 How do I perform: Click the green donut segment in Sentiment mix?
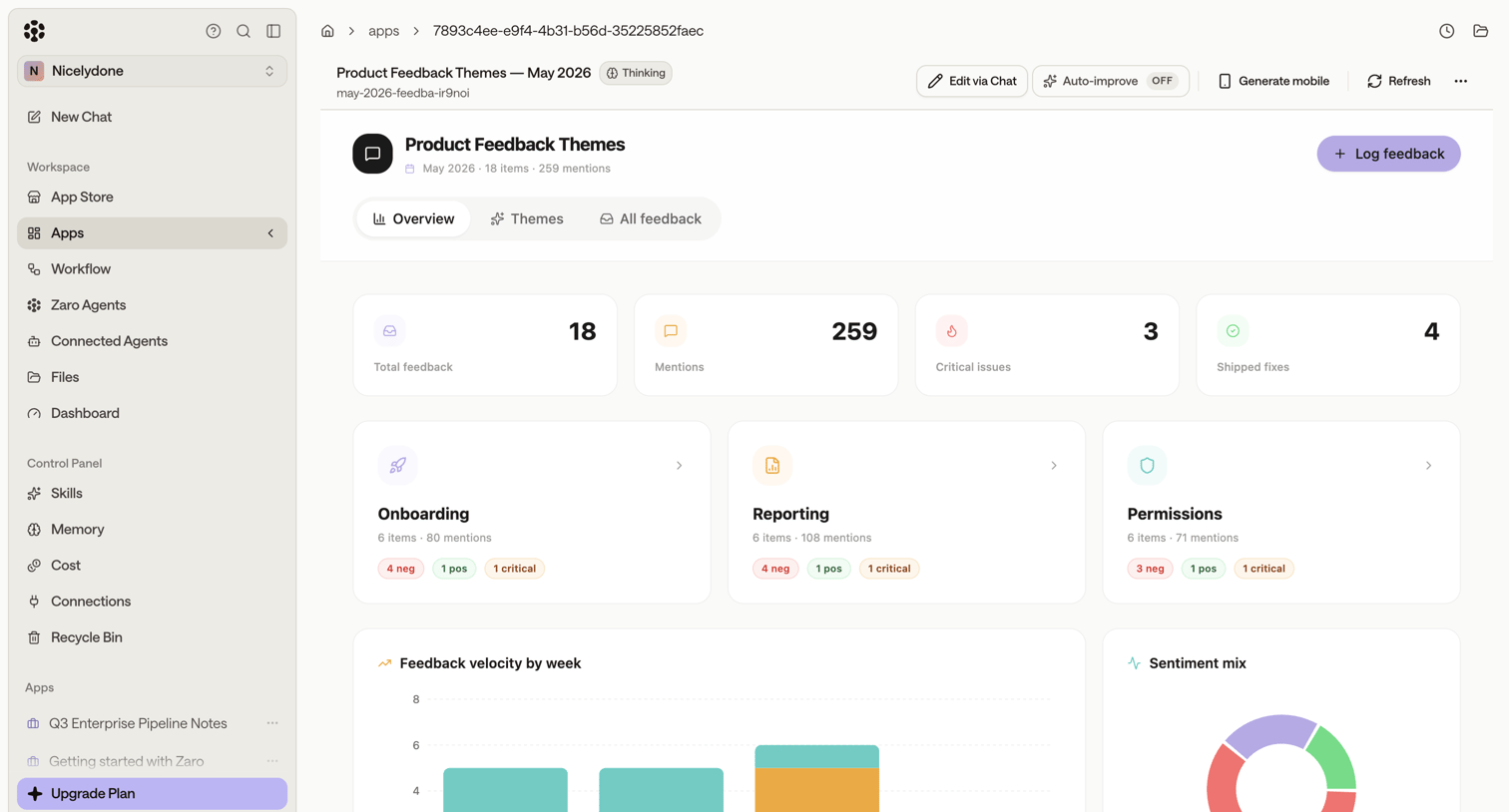(x=1334, y=760)
